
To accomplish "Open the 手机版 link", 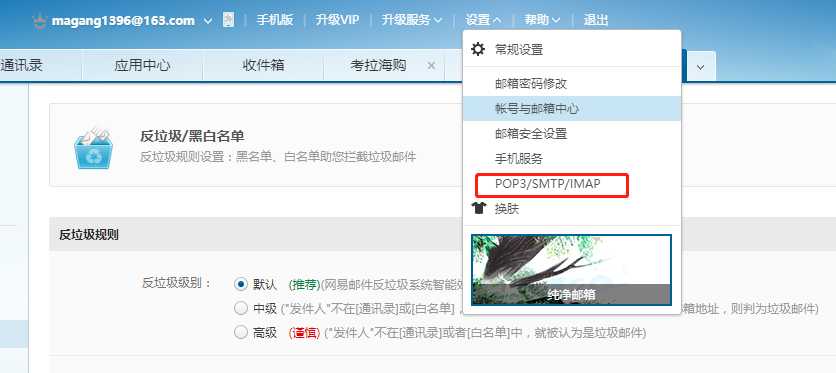I will click(x=275, y=20).
